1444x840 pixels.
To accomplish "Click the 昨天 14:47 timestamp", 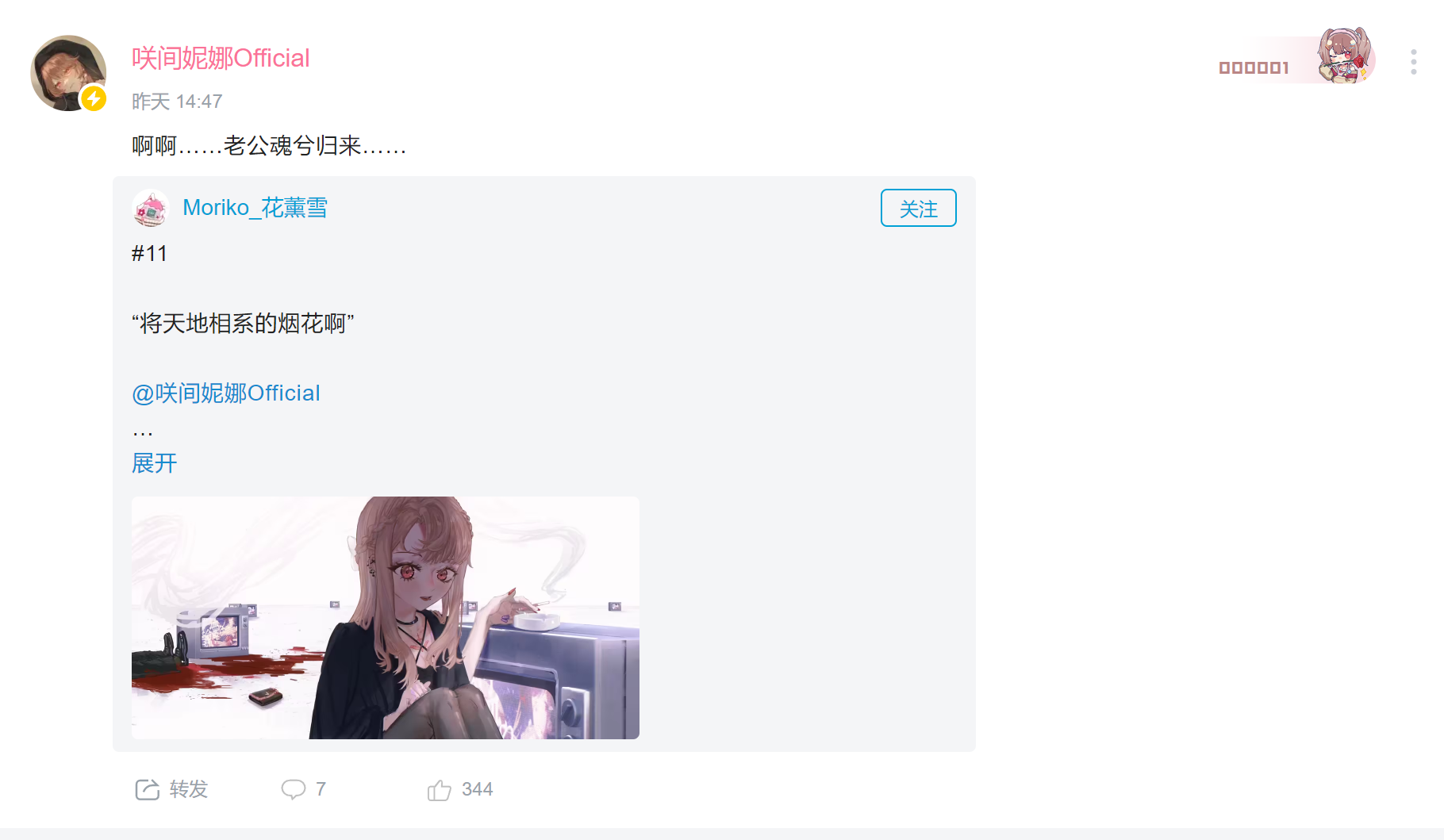I will tap(177, 102).
